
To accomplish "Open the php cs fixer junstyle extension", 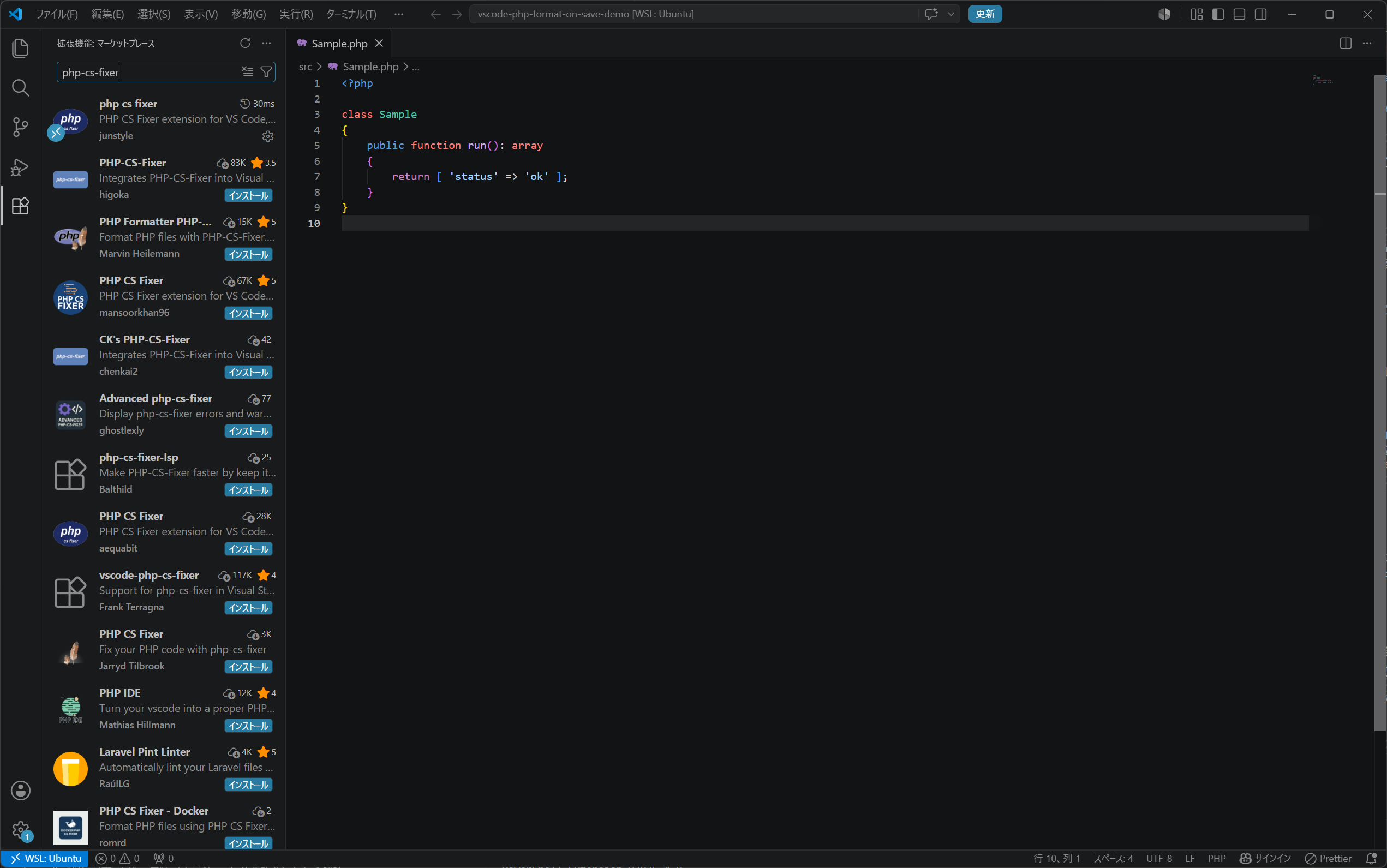I will (x=164, y=119).
